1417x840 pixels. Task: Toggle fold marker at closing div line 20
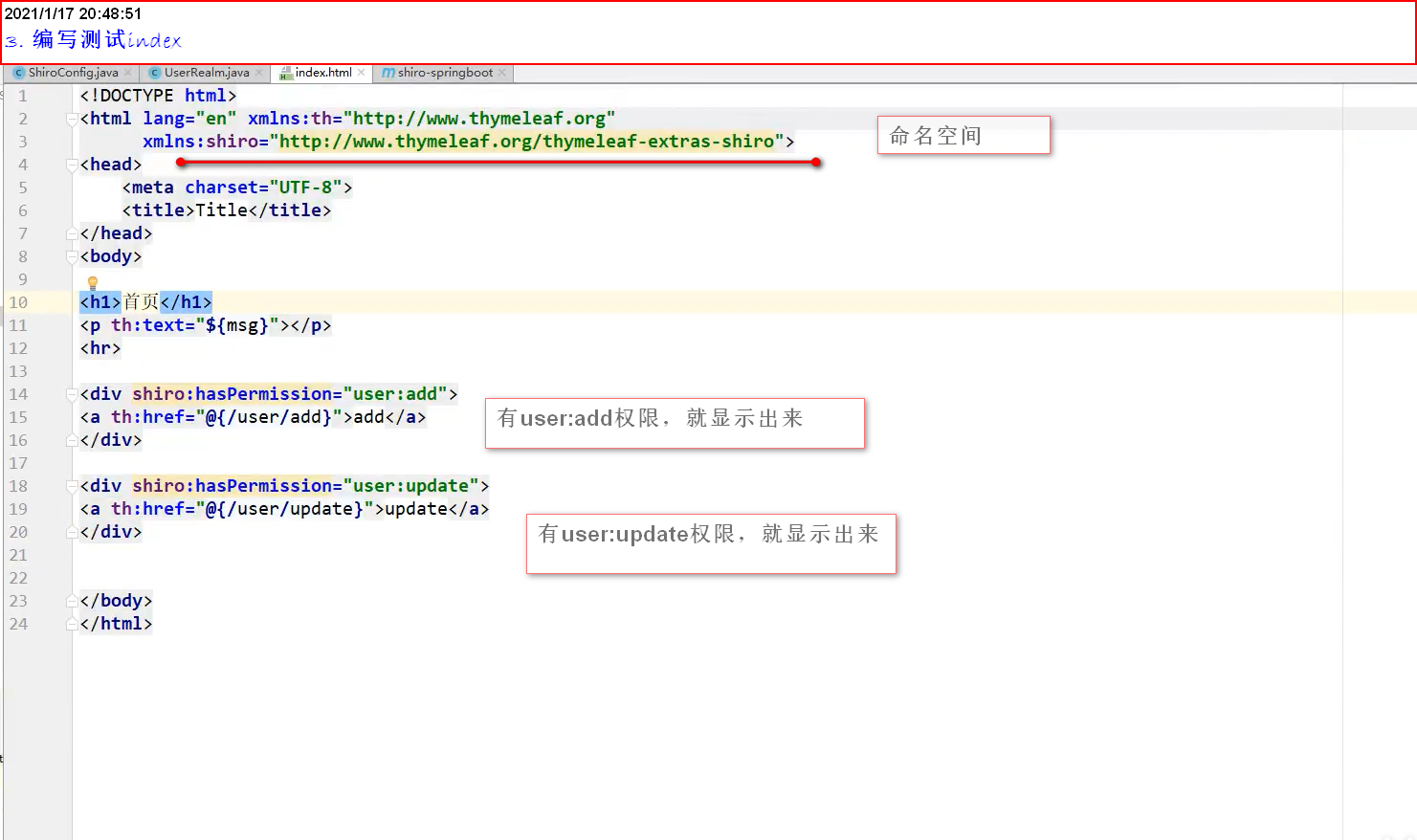(x=72, y=532)
